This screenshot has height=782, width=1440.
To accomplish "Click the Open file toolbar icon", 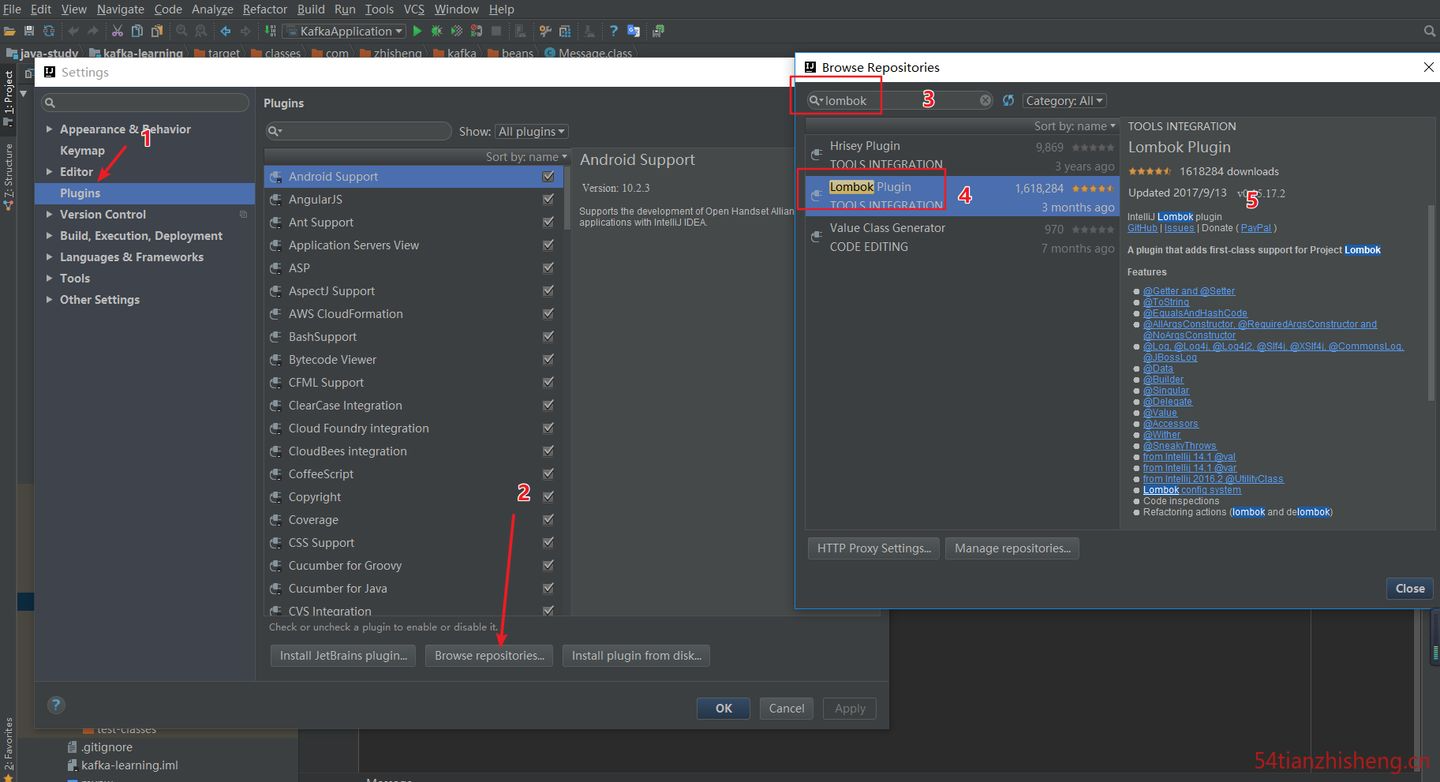I will pyautogui.click(x=12, y=31).
